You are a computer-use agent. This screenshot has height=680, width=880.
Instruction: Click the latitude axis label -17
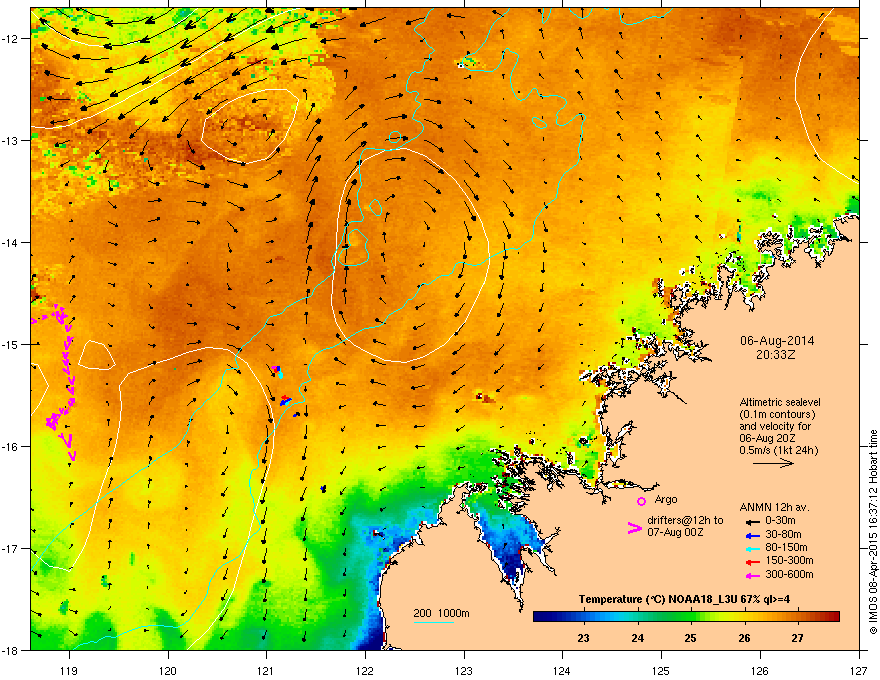[x=11, y=548]
